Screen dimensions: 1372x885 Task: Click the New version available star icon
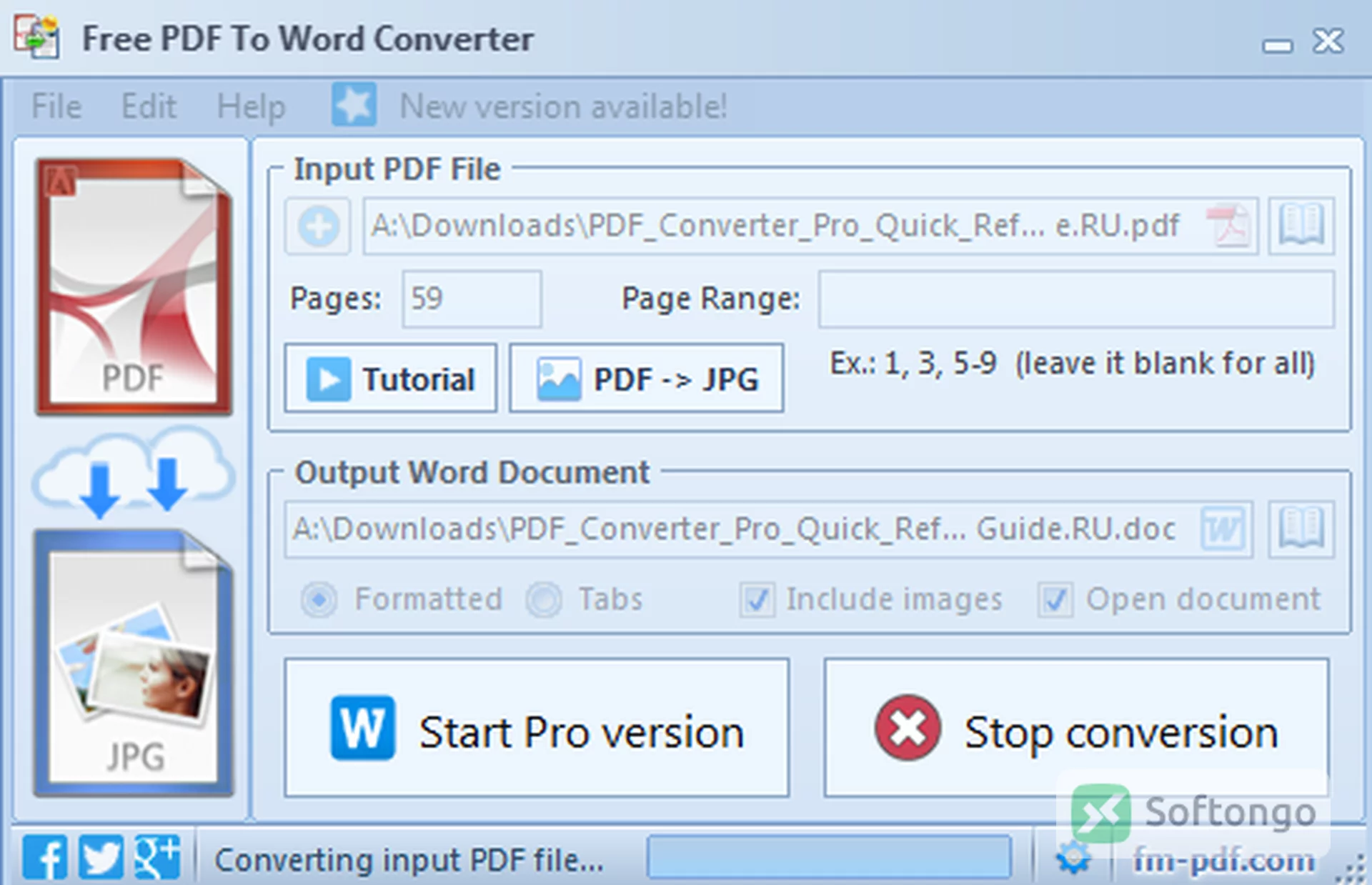(354, 105)
